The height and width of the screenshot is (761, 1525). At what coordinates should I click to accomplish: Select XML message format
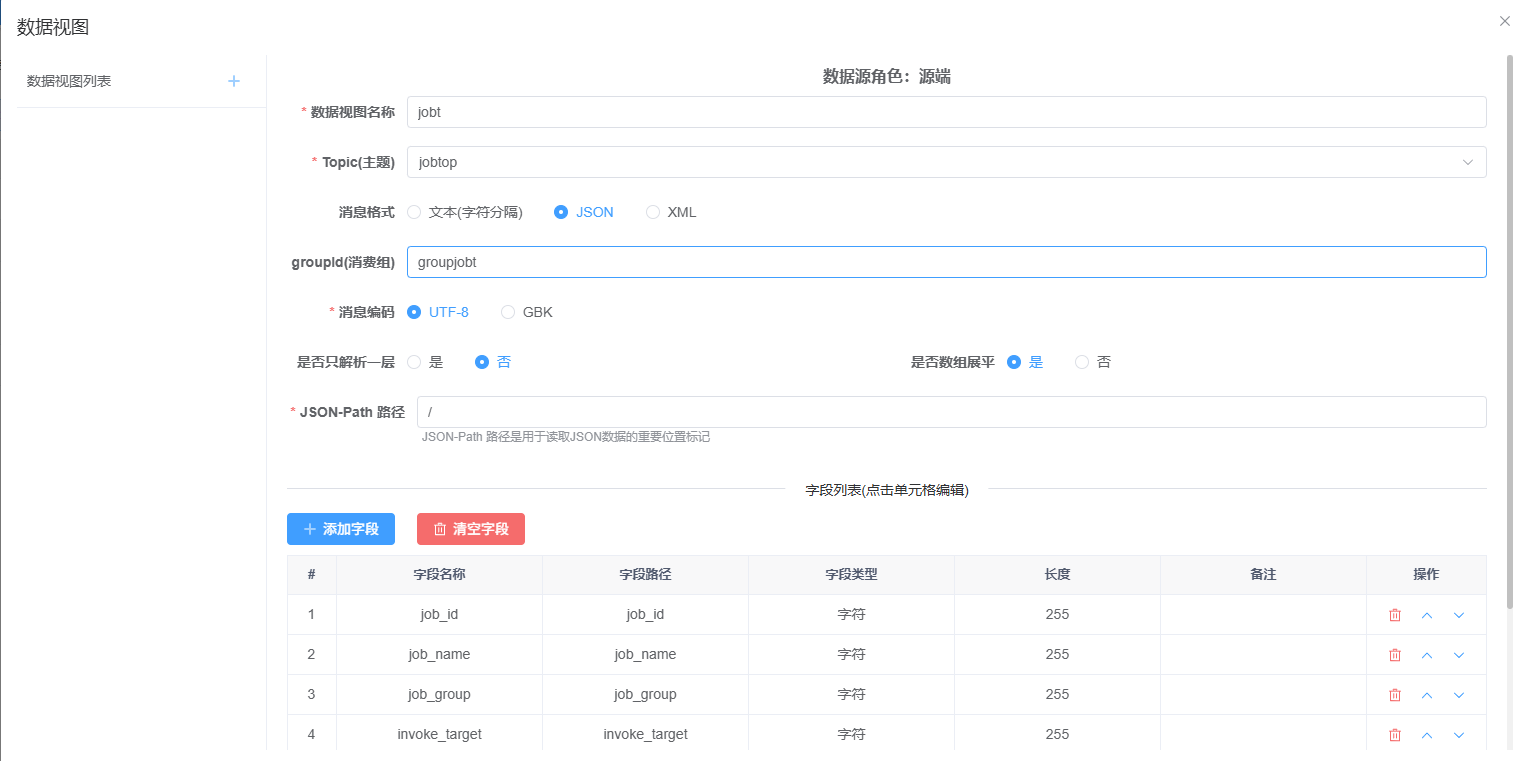(654, 212)
